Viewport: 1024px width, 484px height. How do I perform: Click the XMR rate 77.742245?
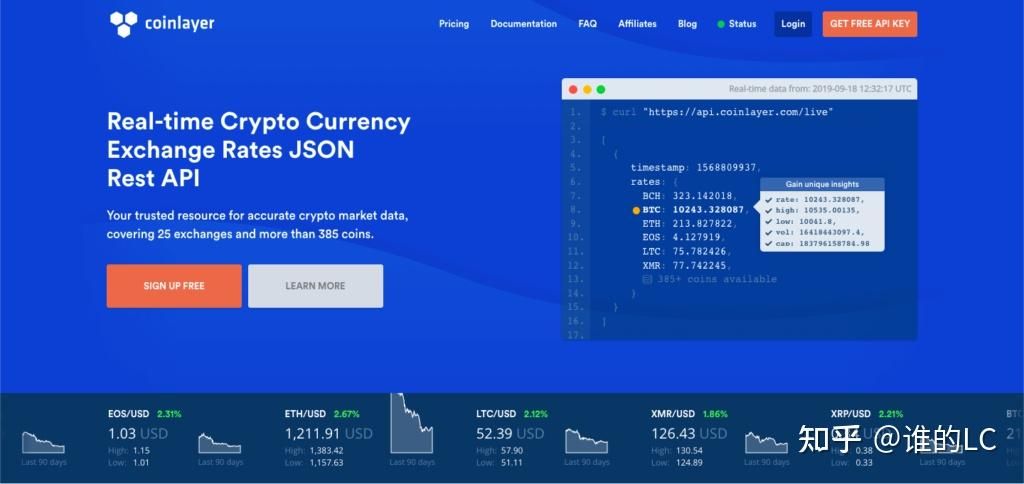[699, 265]
